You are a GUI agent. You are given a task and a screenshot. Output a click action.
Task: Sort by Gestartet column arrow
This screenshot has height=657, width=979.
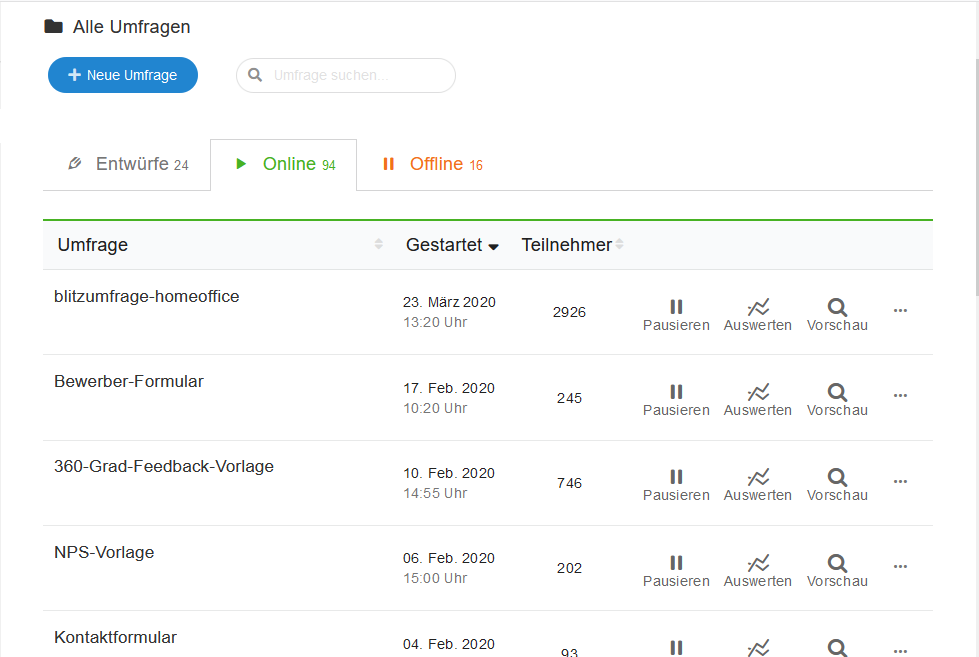tap(493, 247)
